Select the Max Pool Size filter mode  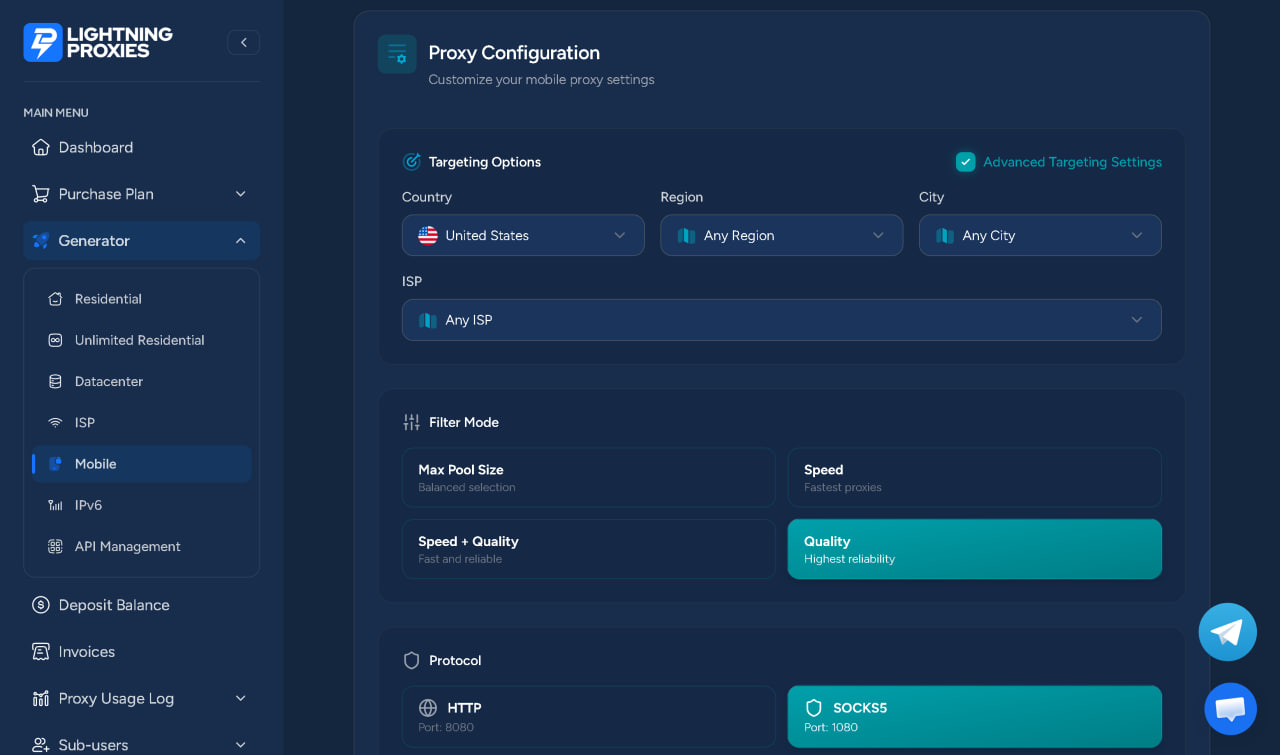pyautogui.click(x=589, y=478)
